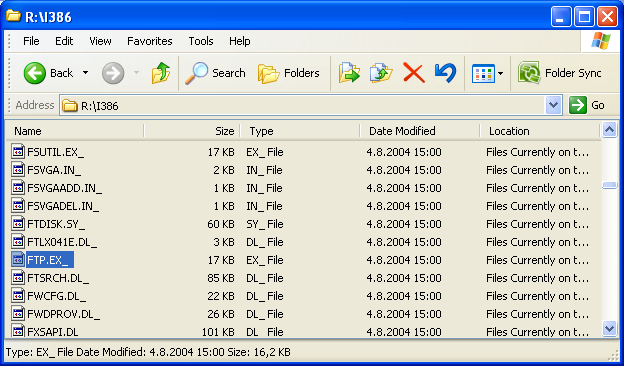Click inside the Address field text

99,106
